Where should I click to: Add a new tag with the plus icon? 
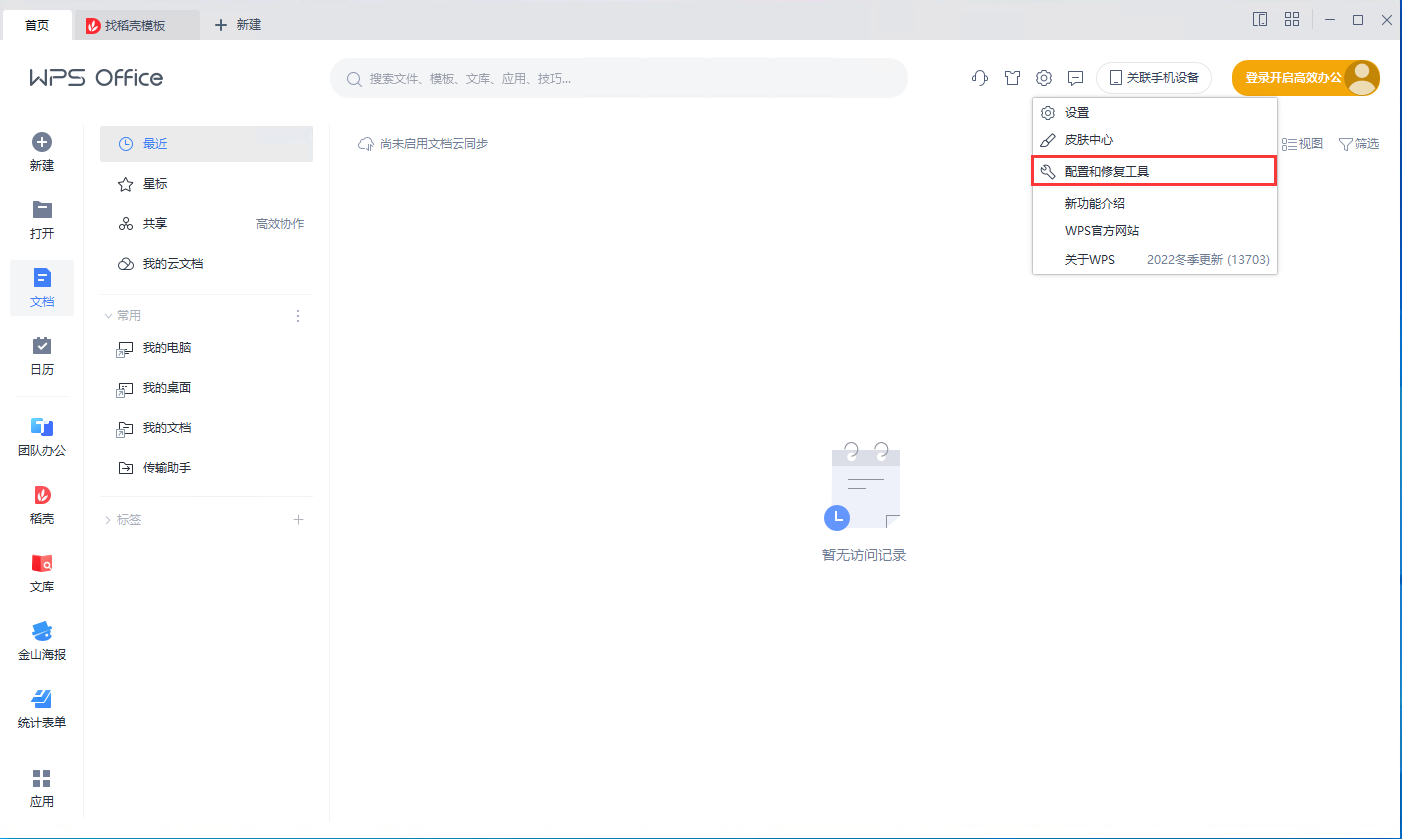click(x=298, y=520)
